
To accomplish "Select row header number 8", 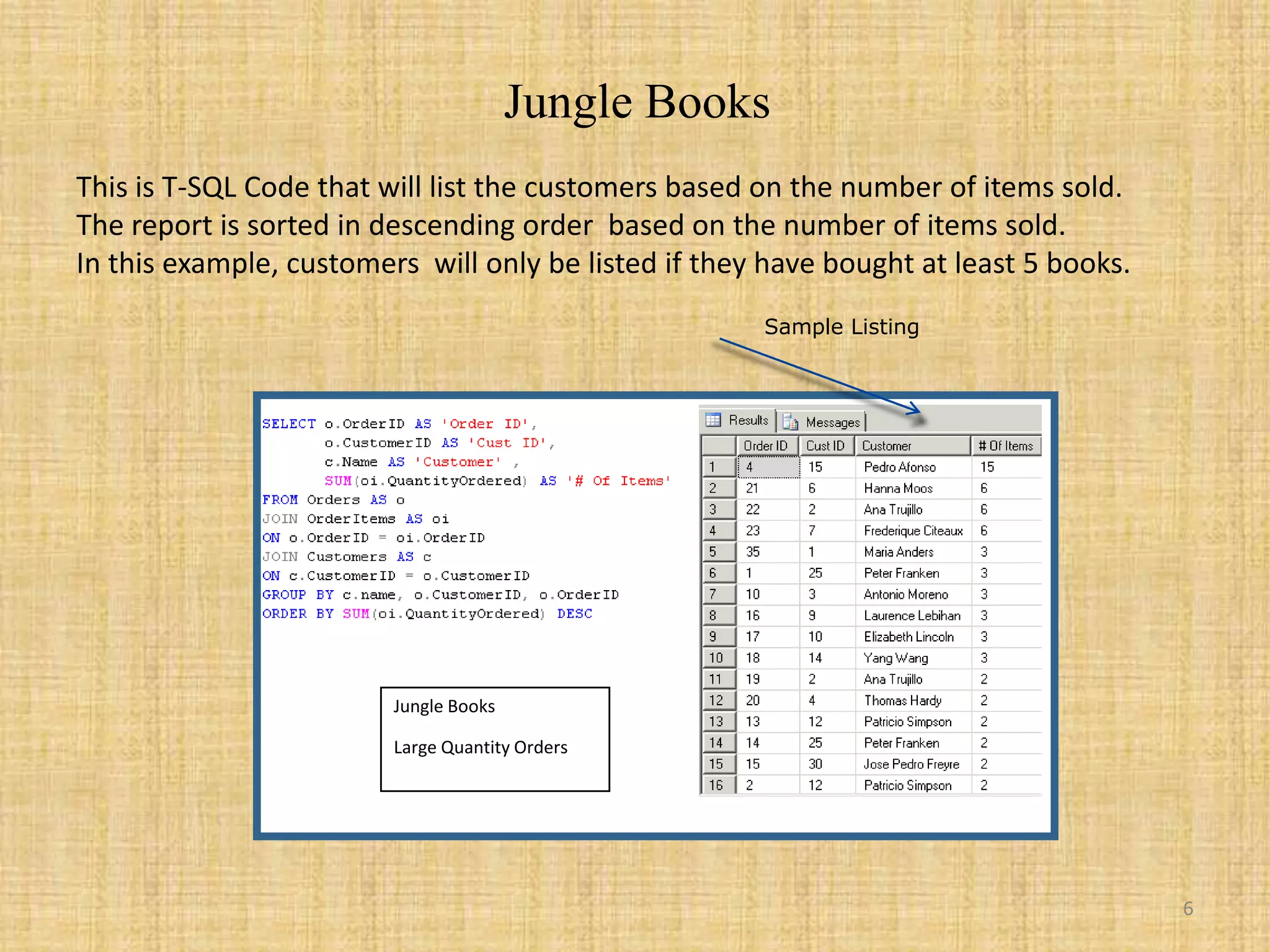I will [x=719, y=615].
